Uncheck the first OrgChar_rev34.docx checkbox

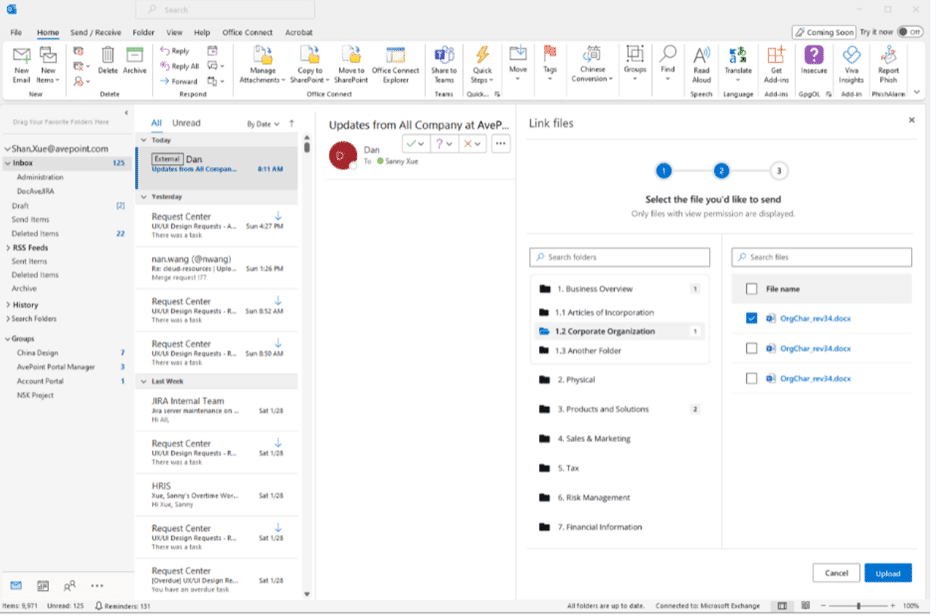click(752, 318)
